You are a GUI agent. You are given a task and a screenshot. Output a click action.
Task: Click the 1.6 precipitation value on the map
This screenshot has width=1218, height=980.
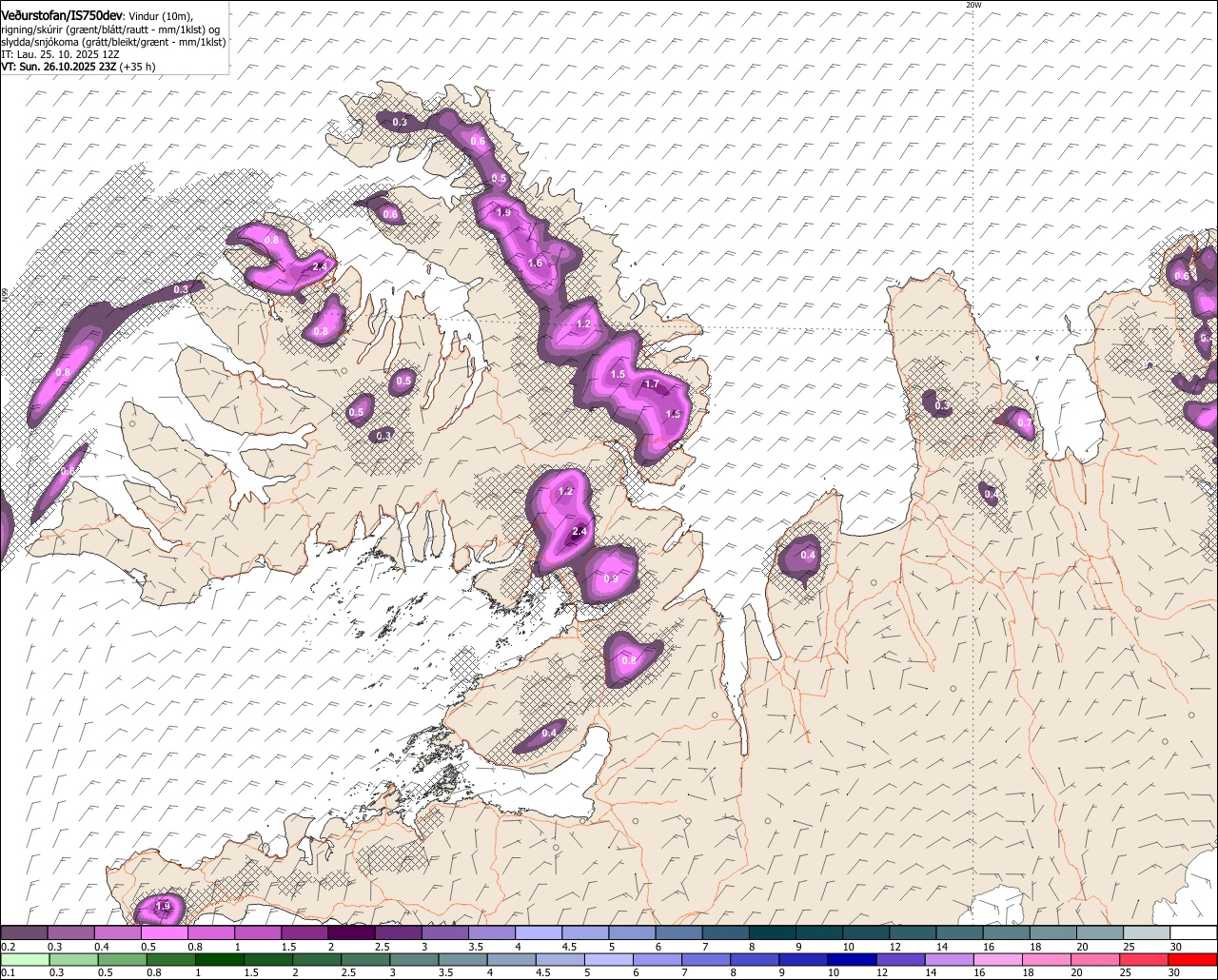coord(535,263)
